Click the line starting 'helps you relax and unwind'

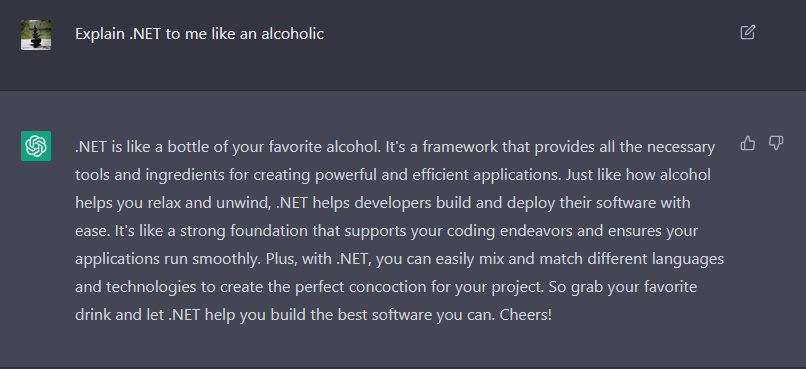coord(383,203)
